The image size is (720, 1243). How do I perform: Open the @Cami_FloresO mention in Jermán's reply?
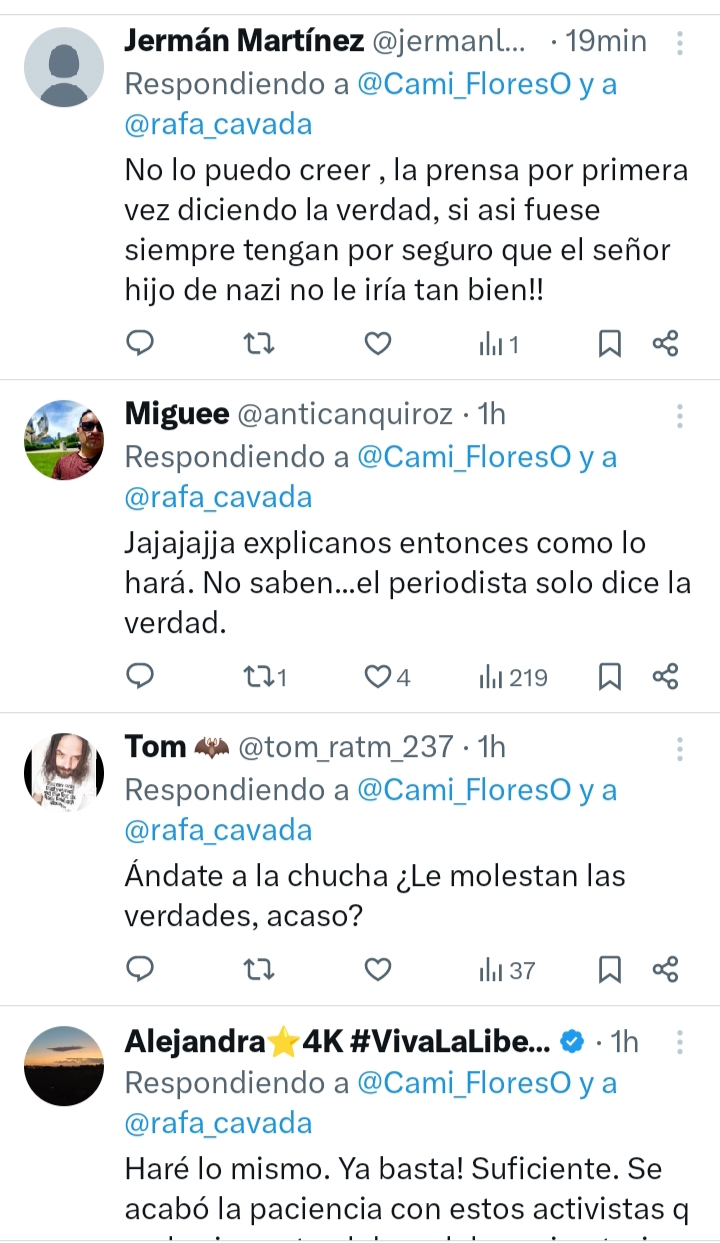point(466,84)
